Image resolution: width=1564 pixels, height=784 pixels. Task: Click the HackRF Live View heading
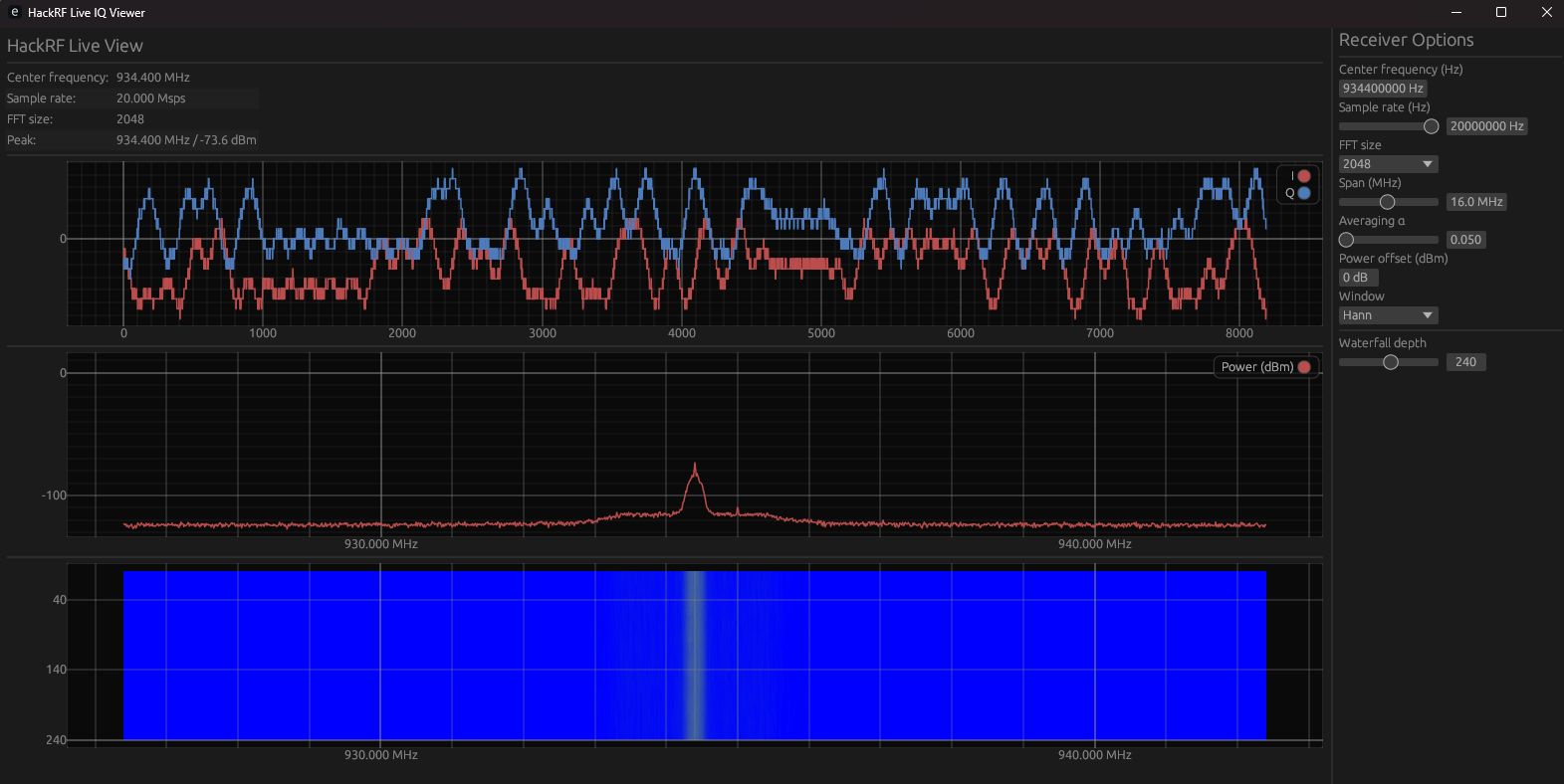tap(75, 46)
